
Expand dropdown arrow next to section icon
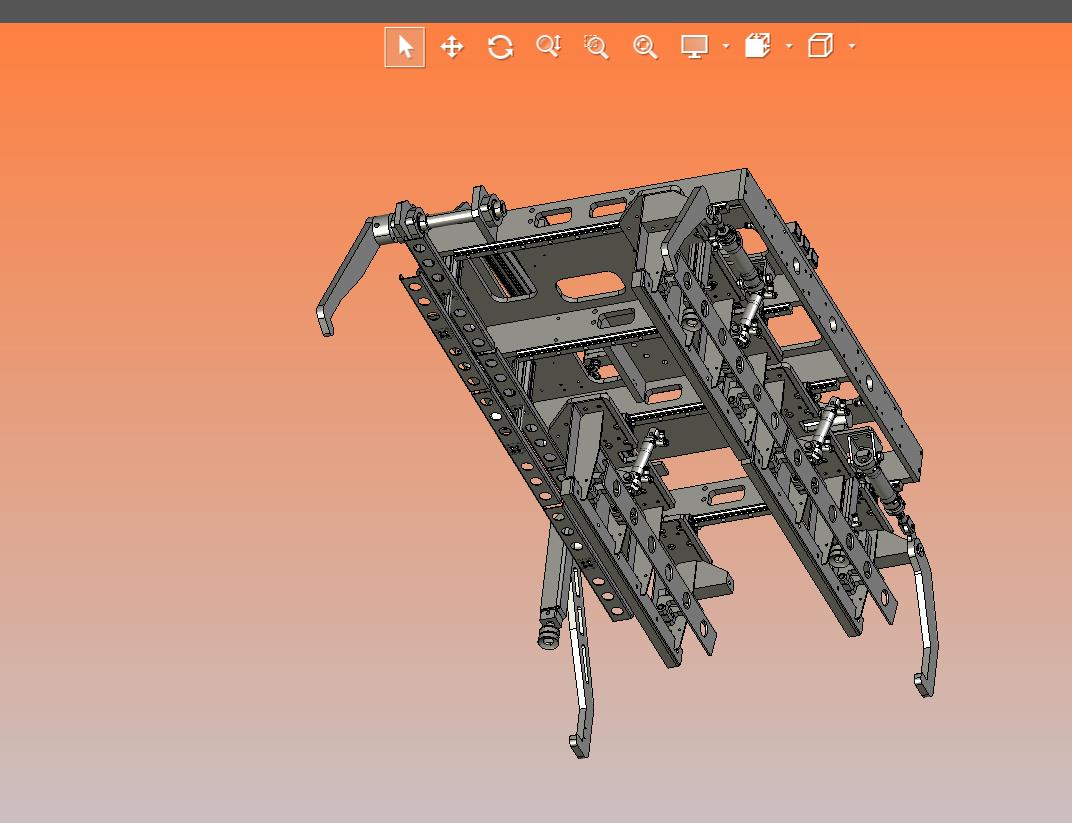coord(789,46)
